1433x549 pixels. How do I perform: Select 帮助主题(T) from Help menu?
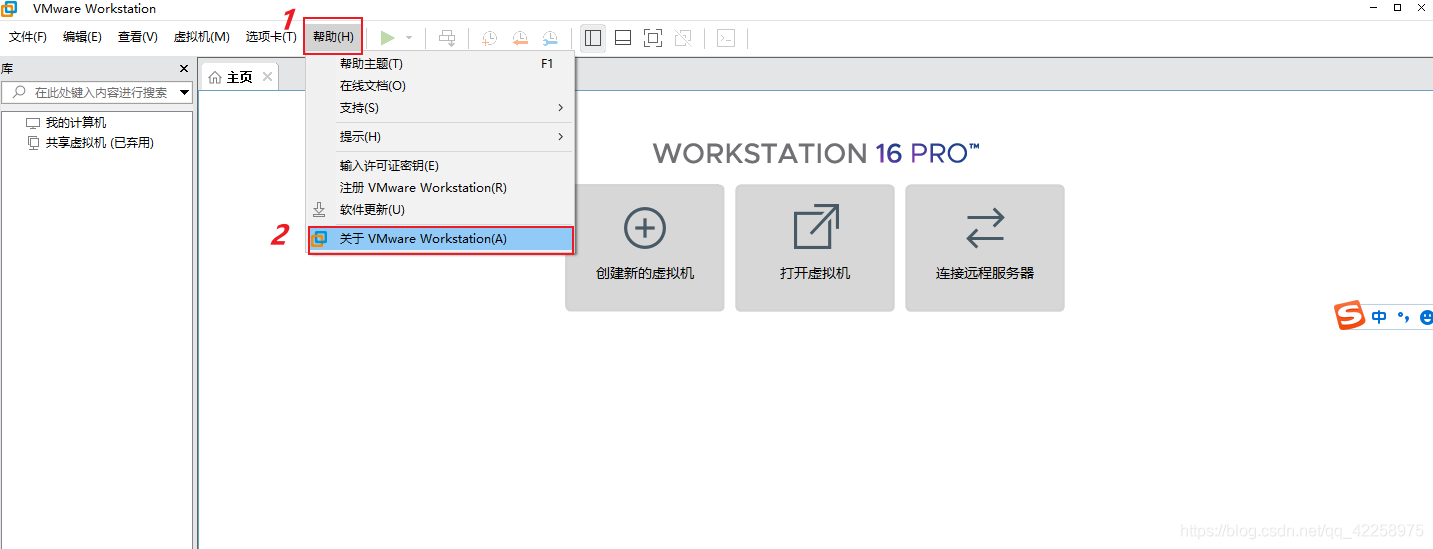440,63
